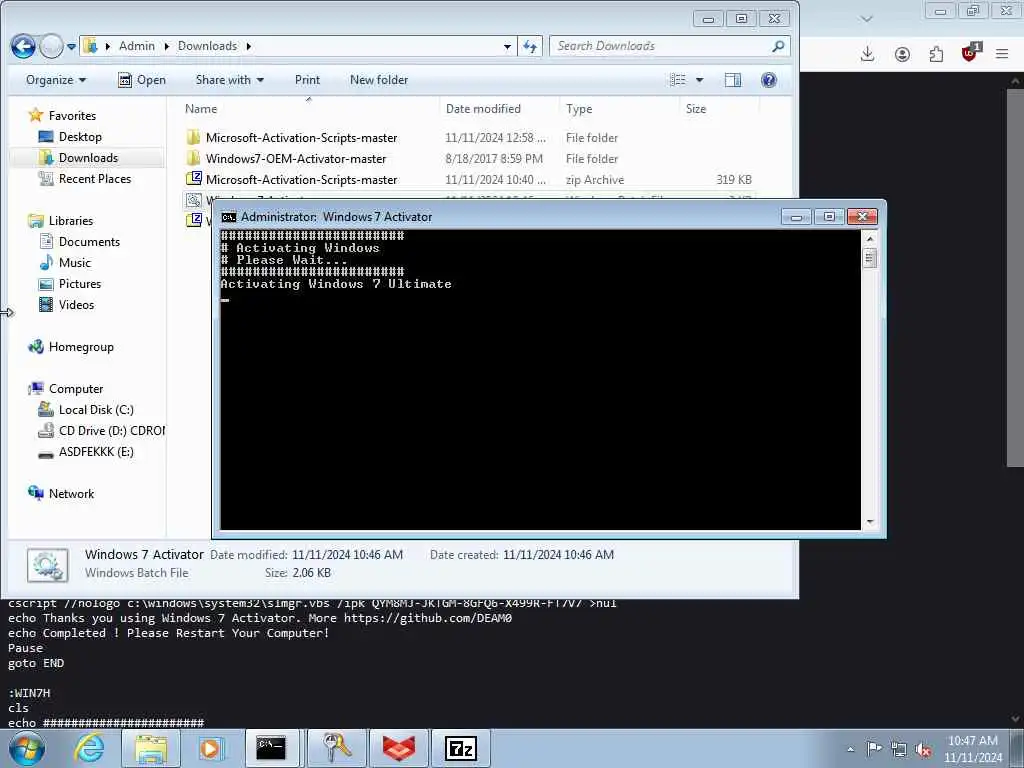This screenshot has height=768, width=1024.
Task: Open recent pages dropdown next to navigation arrows
Action: pyautogui.click(x=71, y=46)
